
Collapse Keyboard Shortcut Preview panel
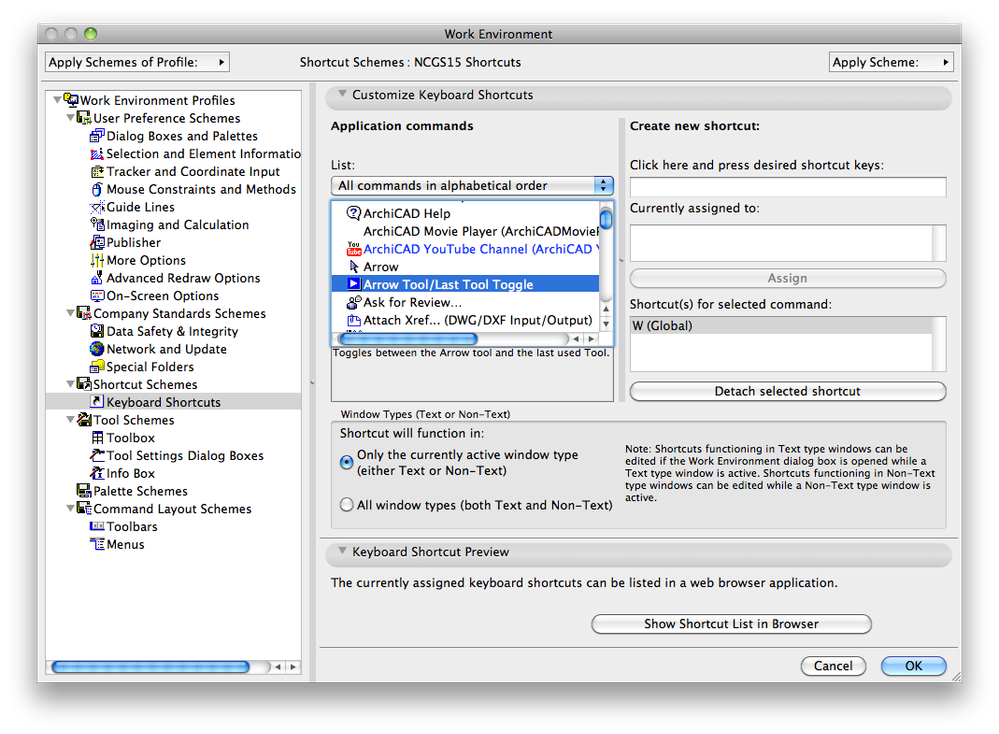(x=342, y=550)
